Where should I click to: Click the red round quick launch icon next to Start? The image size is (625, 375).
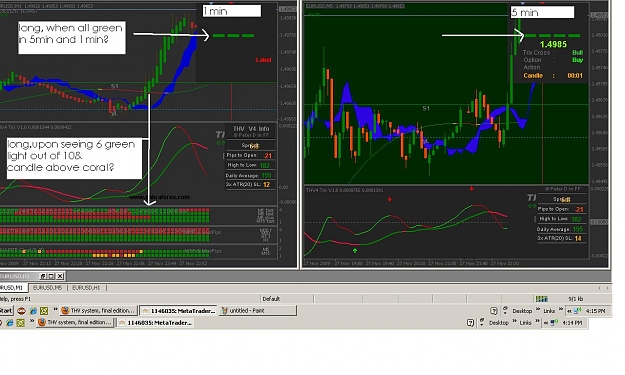point(22,310)
